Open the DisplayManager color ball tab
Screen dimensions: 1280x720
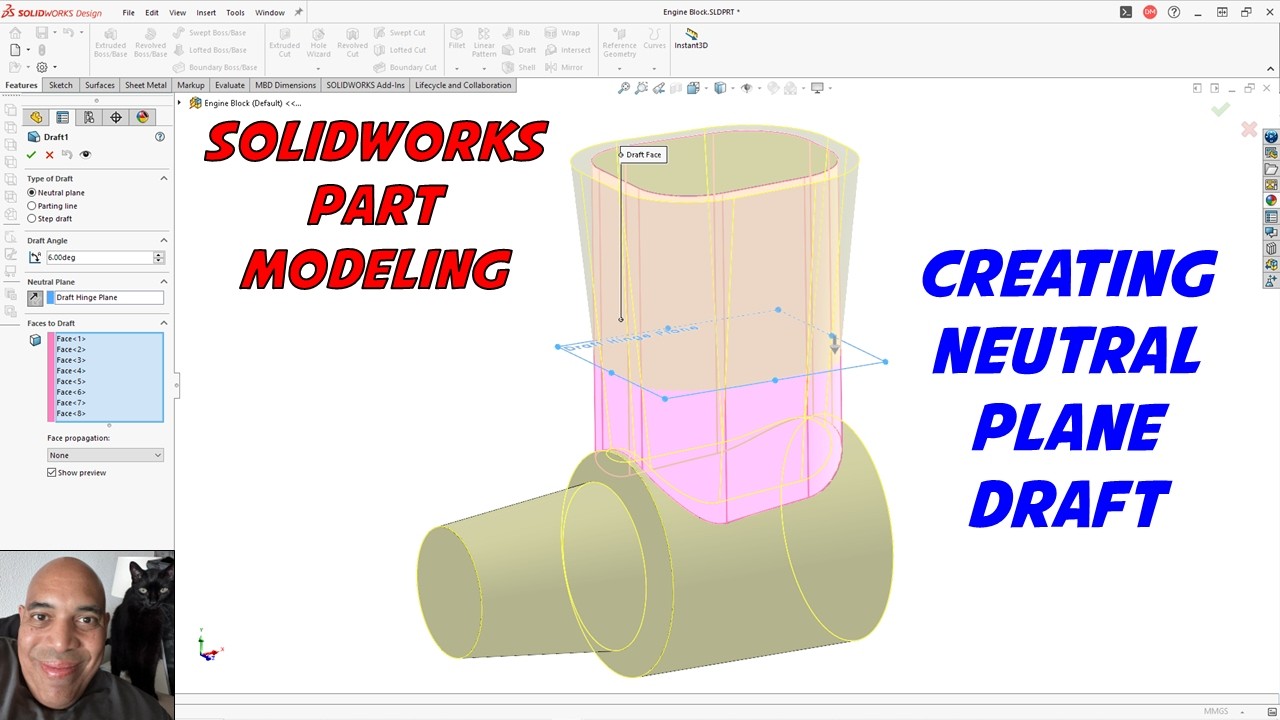(142, 117)
